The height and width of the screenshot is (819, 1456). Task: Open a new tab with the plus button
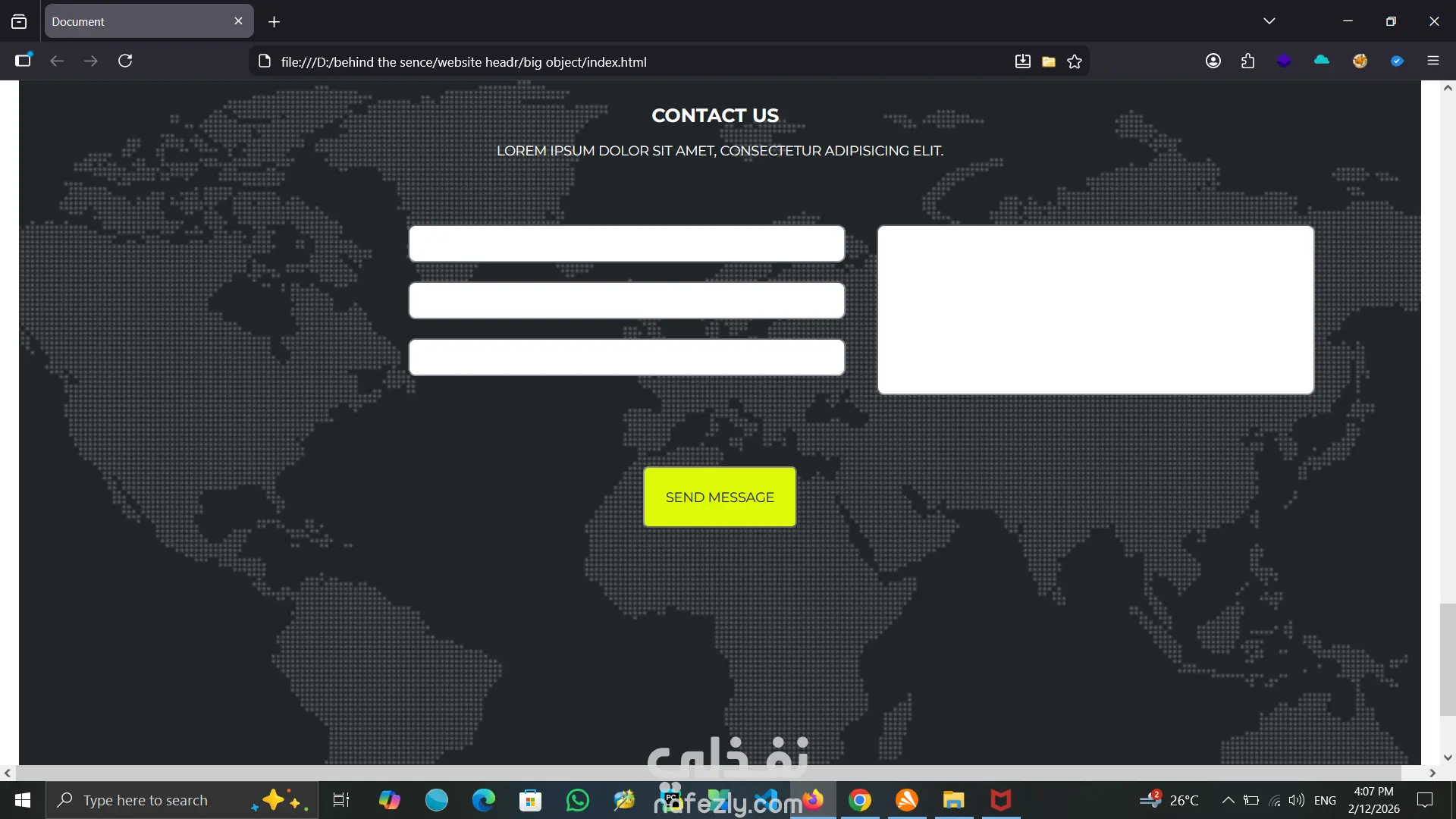click(275, 22)
